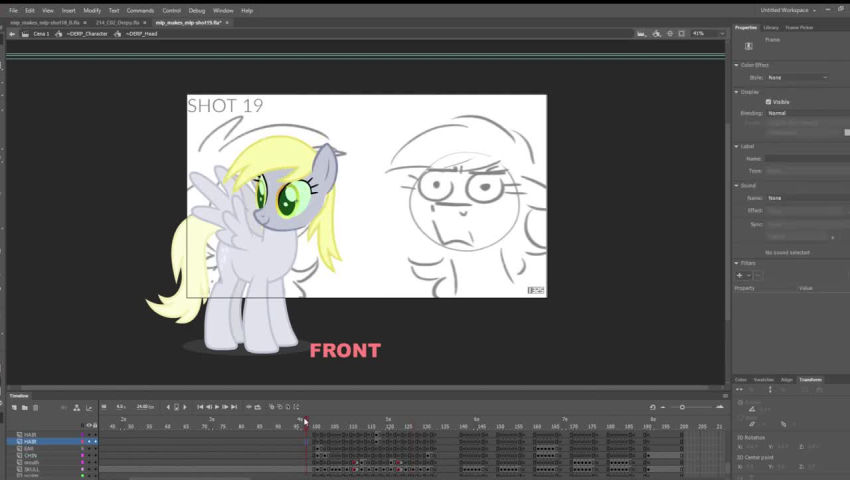Click the Add Filter plus icon
The height and width of the screenshot is (480, 850).
740,275
